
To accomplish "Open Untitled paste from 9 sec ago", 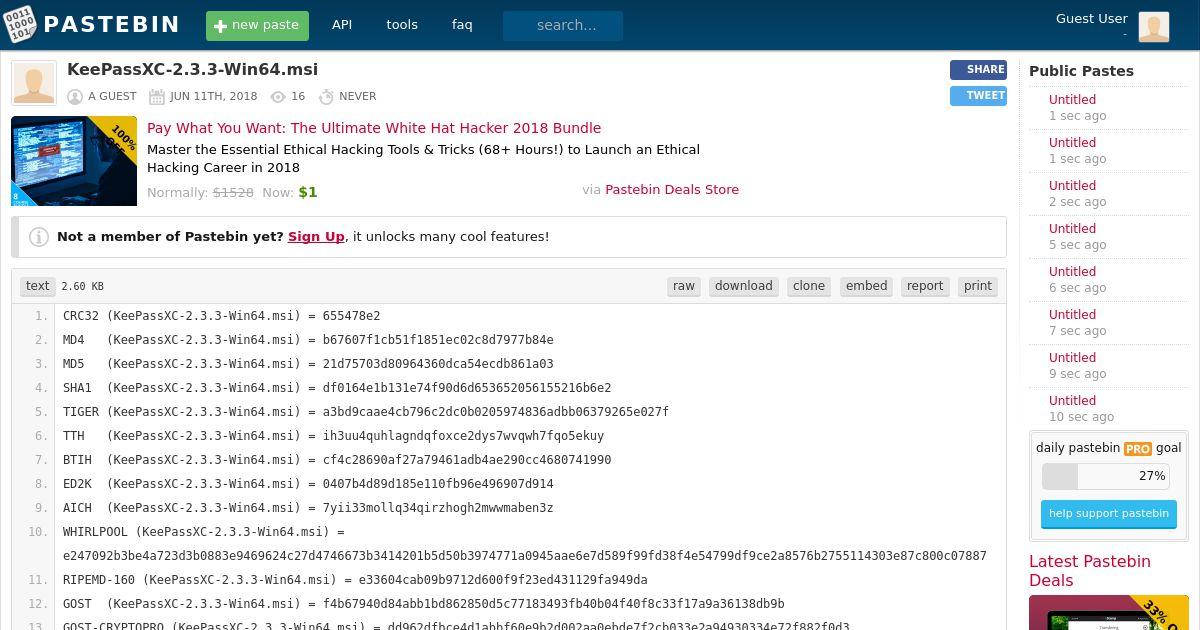I will 1072,358.
